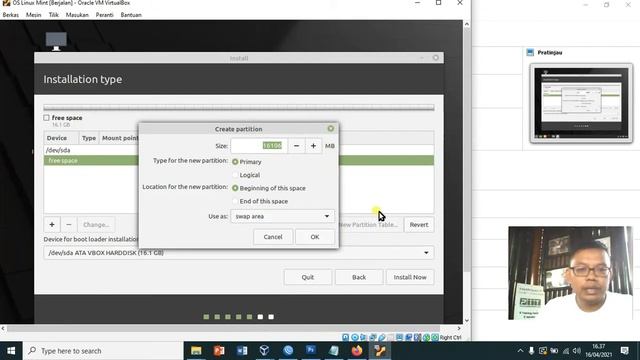Open the Windows notification center
Image resolution: width=640 pixels, height=360 pixels.
pos(624,351)
